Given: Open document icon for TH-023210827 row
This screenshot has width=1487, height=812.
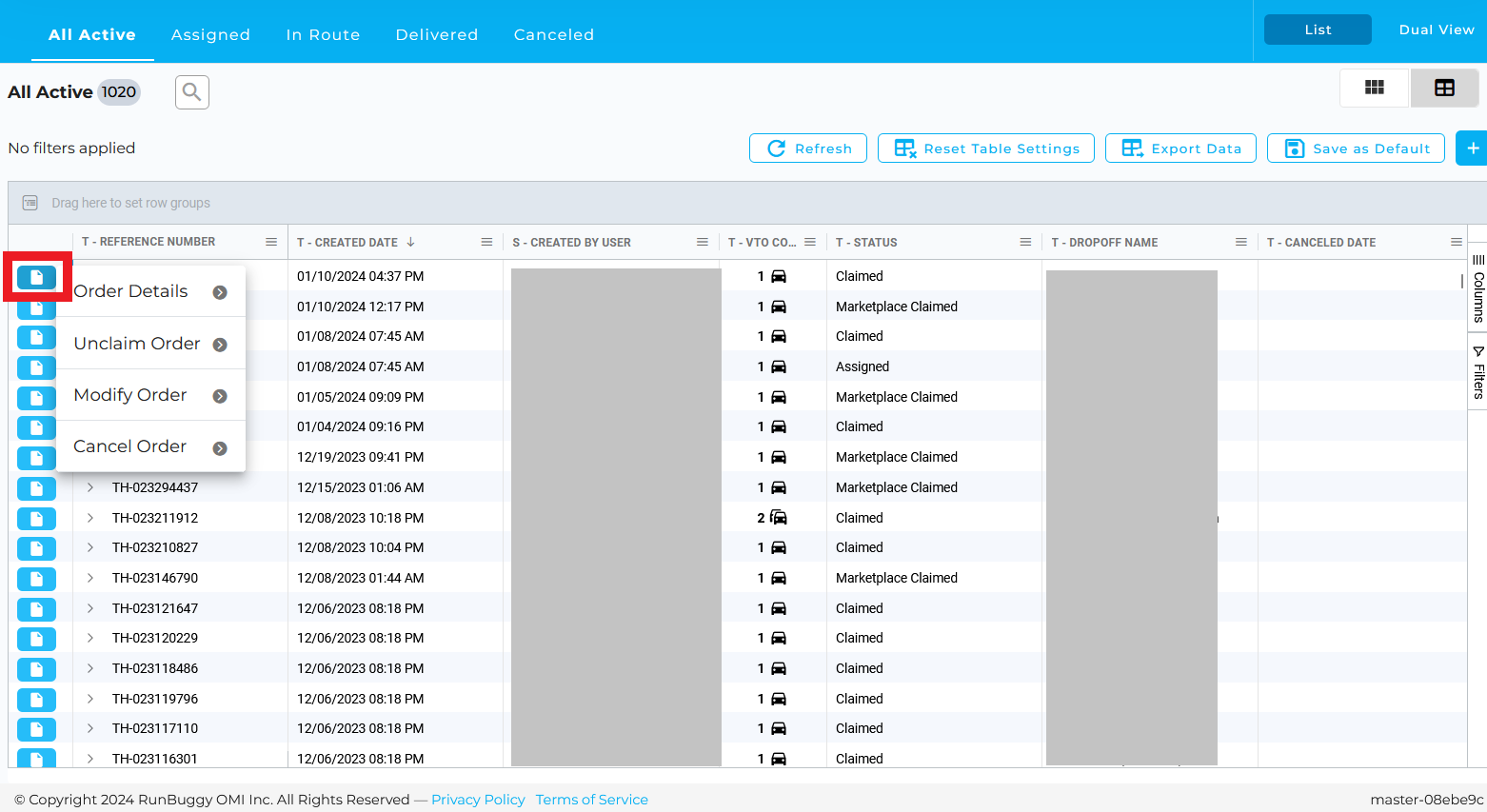Looking at the screenshot, I should (36, 548).
